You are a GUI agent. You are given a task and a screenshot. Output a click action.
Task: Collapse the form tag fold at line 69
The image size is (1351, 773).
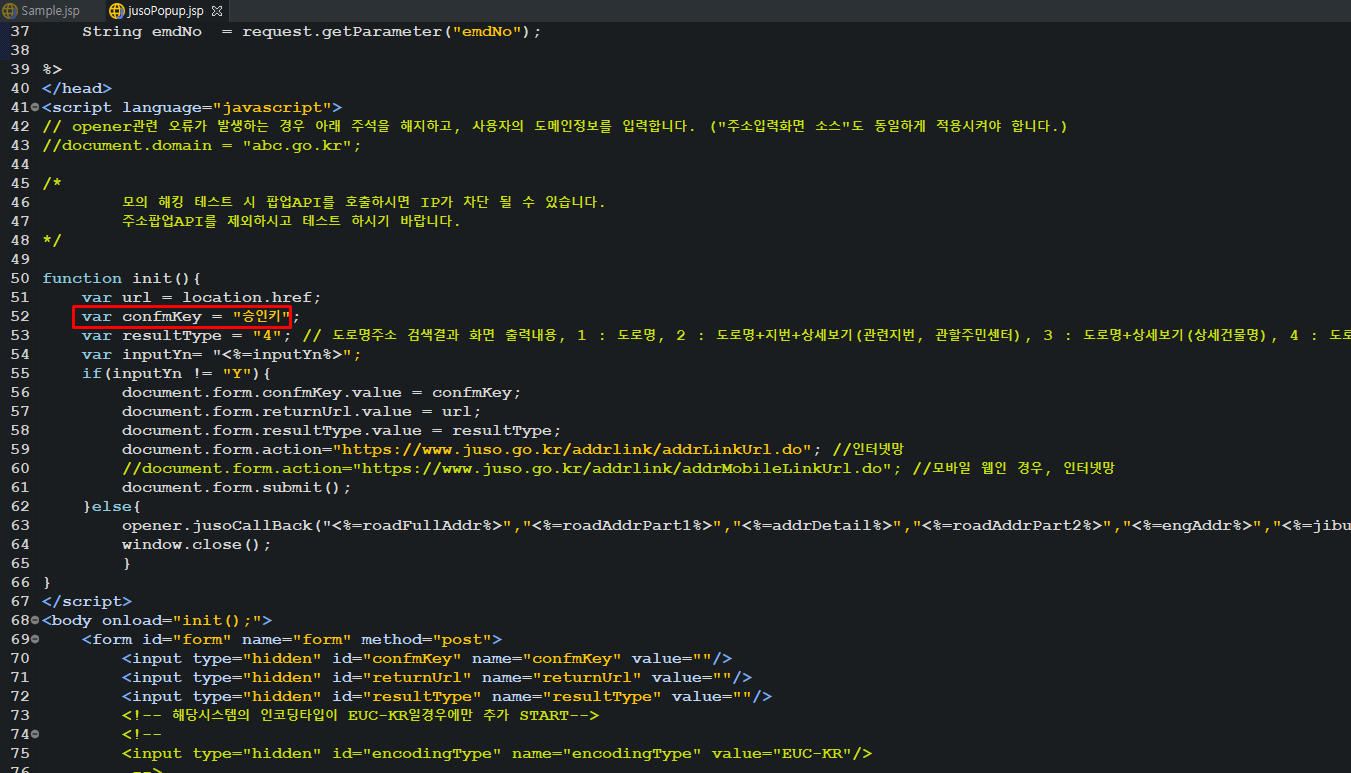click(35, 639)
